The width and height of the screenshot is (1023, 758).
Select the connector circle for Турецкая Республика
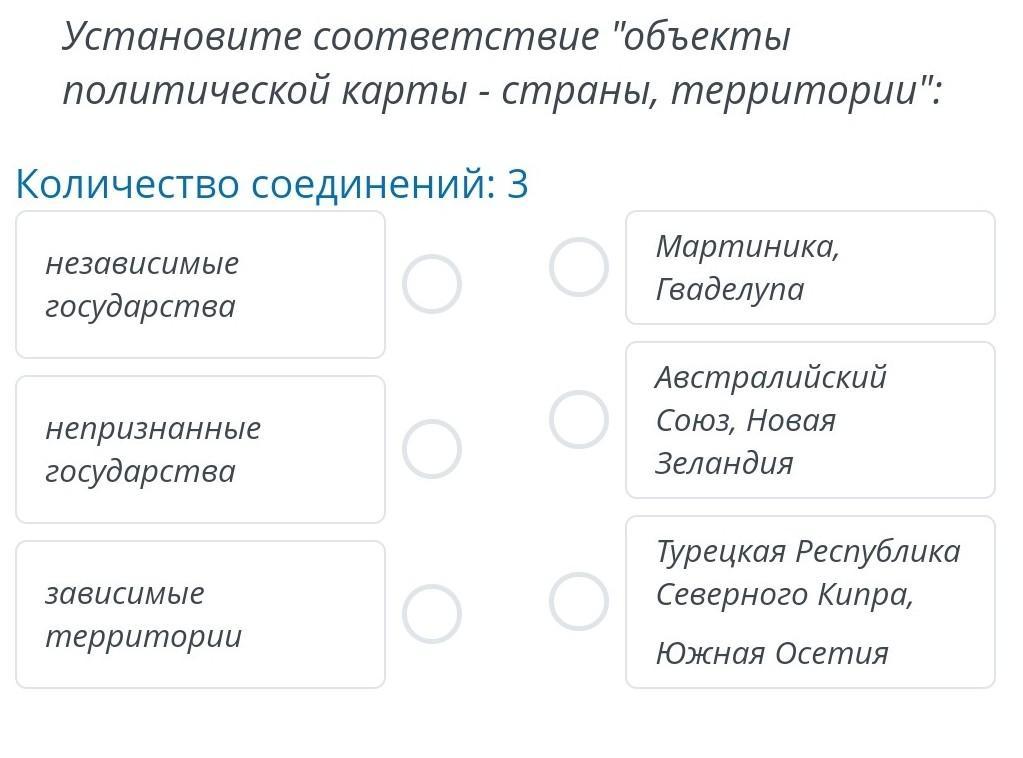(579, 601)
